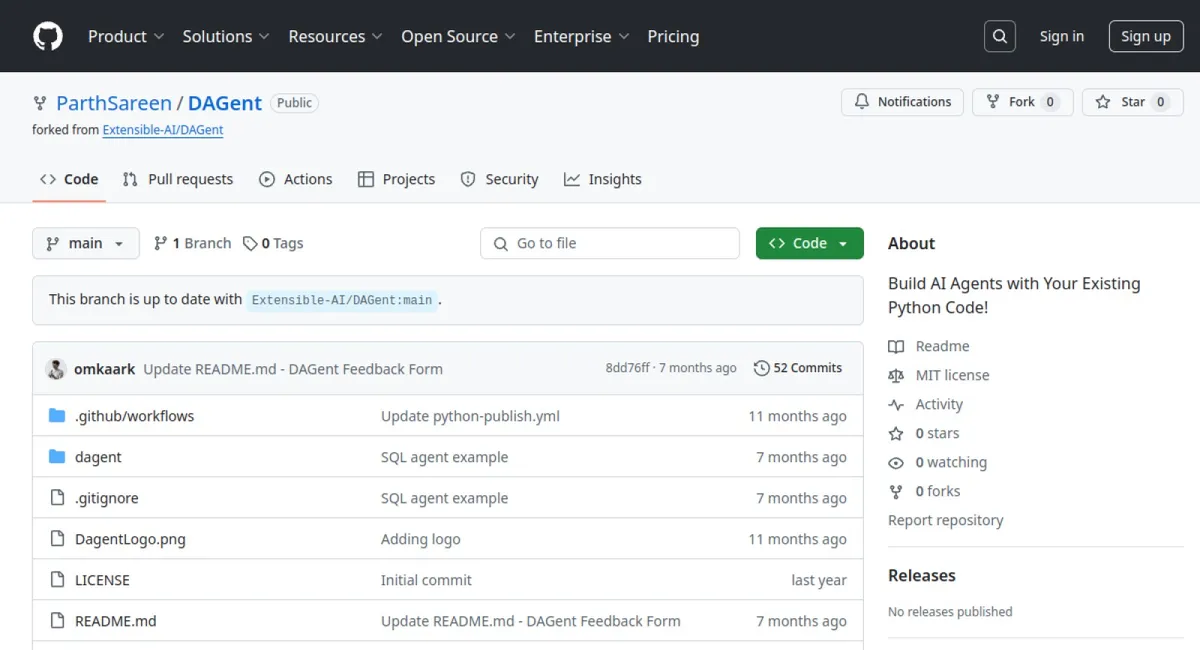The image size is (1200, 650).
Task: Switch to the Pull requests tab
Action: pyautogui.click(x=178, y=179)
